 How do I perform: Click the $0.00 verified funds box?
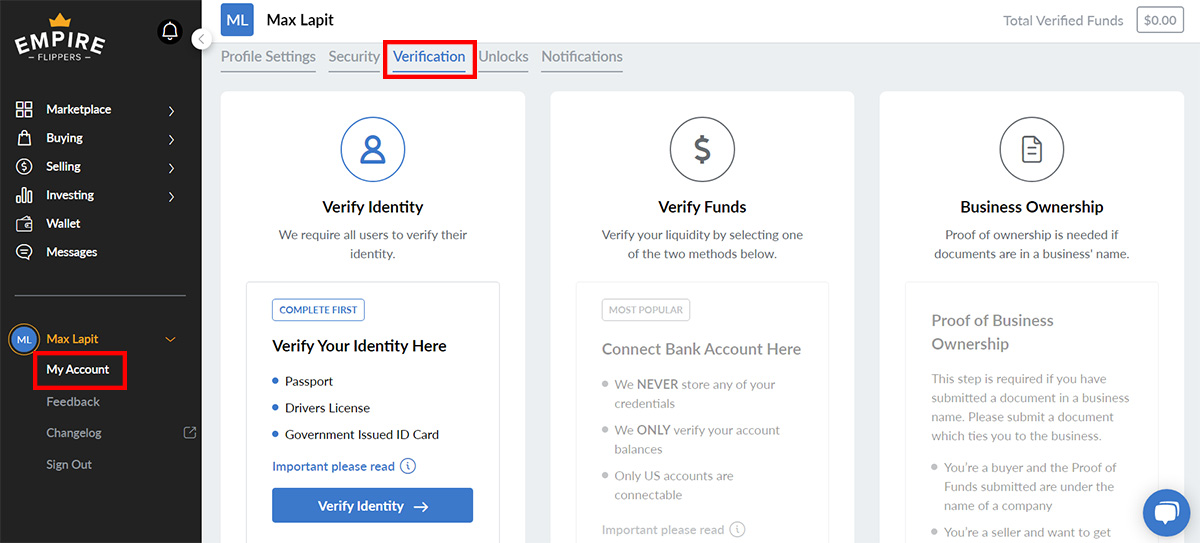pos(1160,20)
